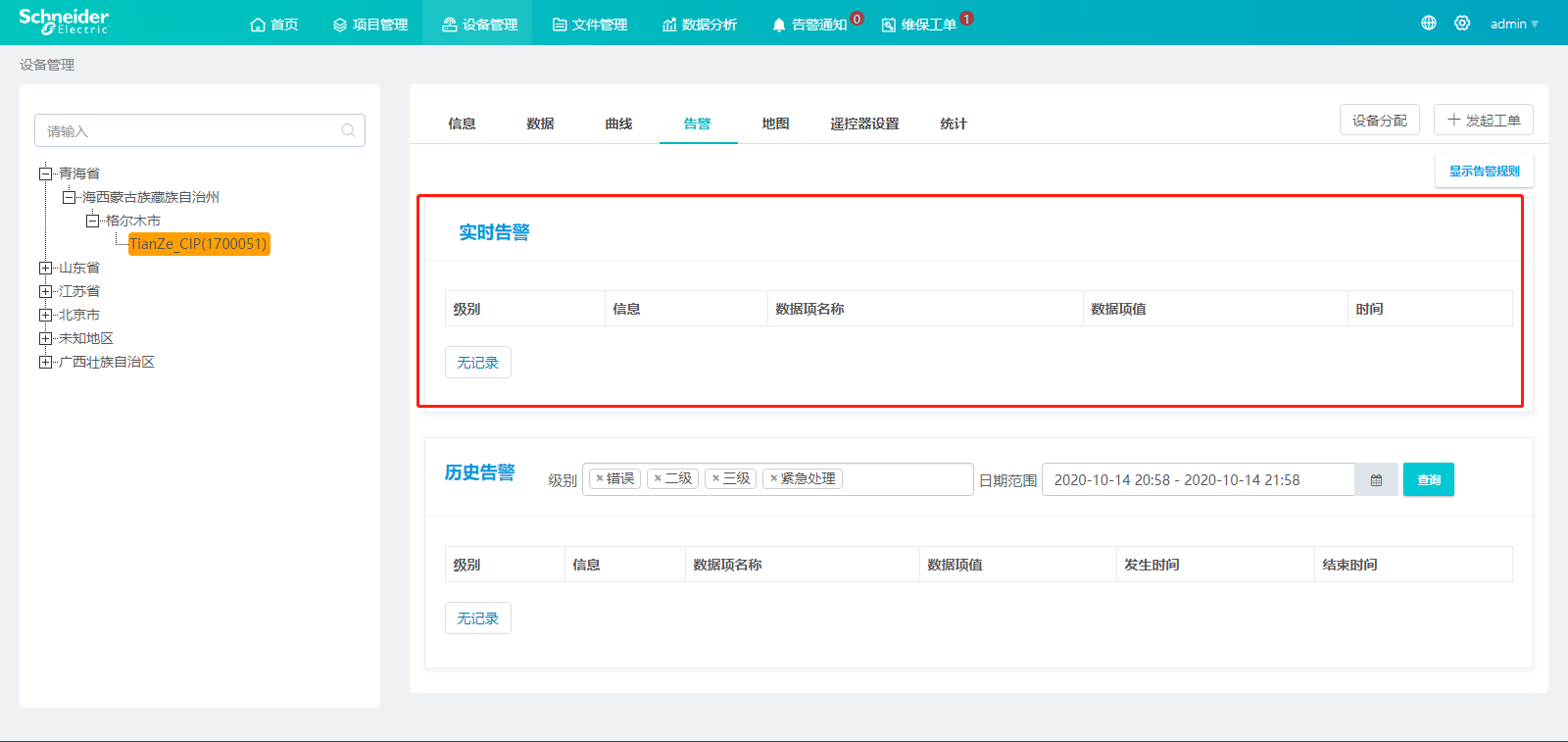Collapse the 格尔木市 node

point(92,221)
